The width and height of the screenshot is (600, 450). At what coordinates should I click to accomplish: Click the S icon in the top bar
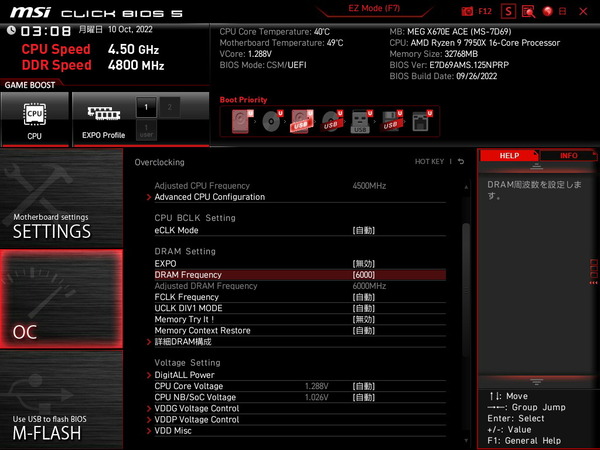pyautogui.click(x=508, y=11)
